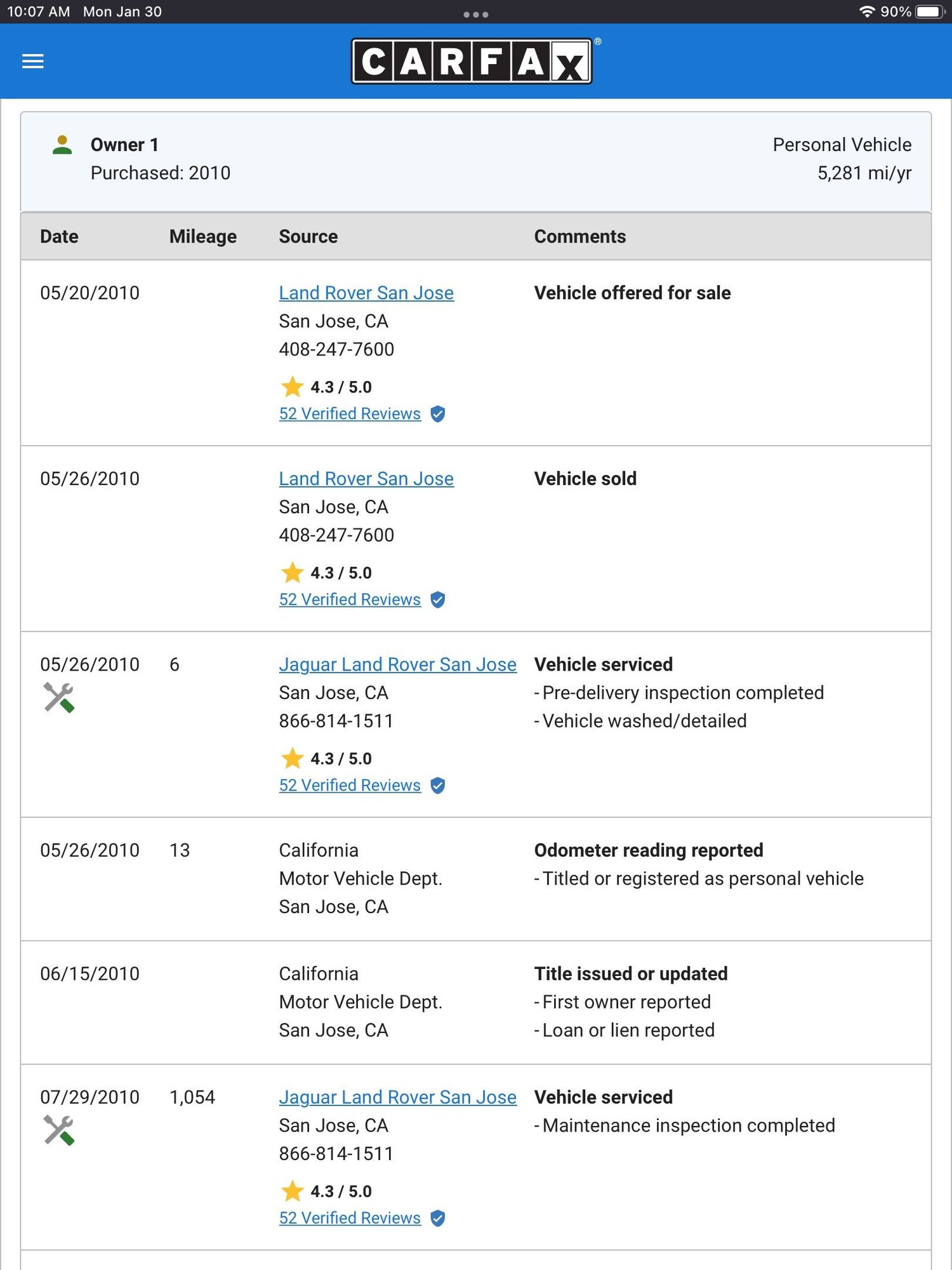Tap verified badge in maintenance inspection row
952x1270 pixels.
(x=438, y=1218)
